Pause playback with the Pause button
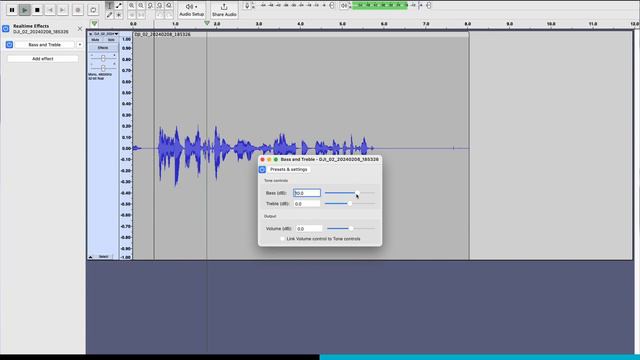The height and width of the screenshot is (360, 640). click(x=12, y=10)
